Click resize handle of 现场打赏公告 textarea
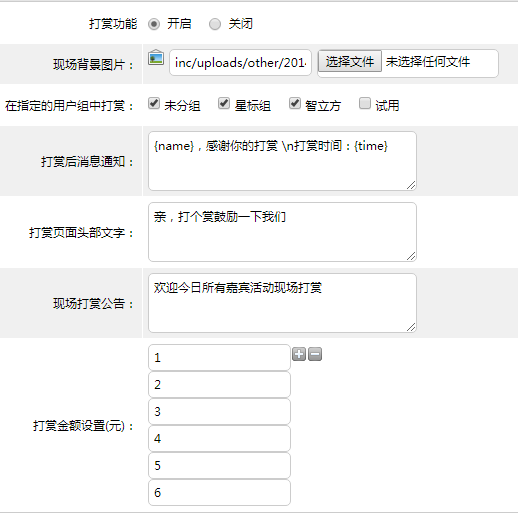518x520 pixels. pos(411,327)
